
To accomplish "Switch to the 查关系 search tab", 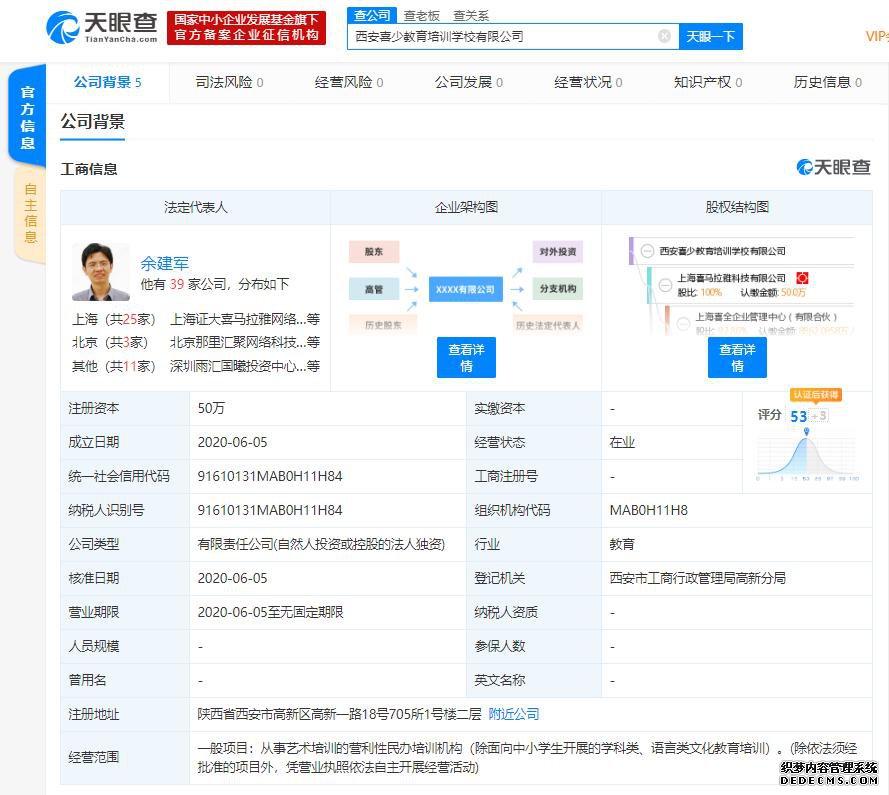I will pos(471,16).
